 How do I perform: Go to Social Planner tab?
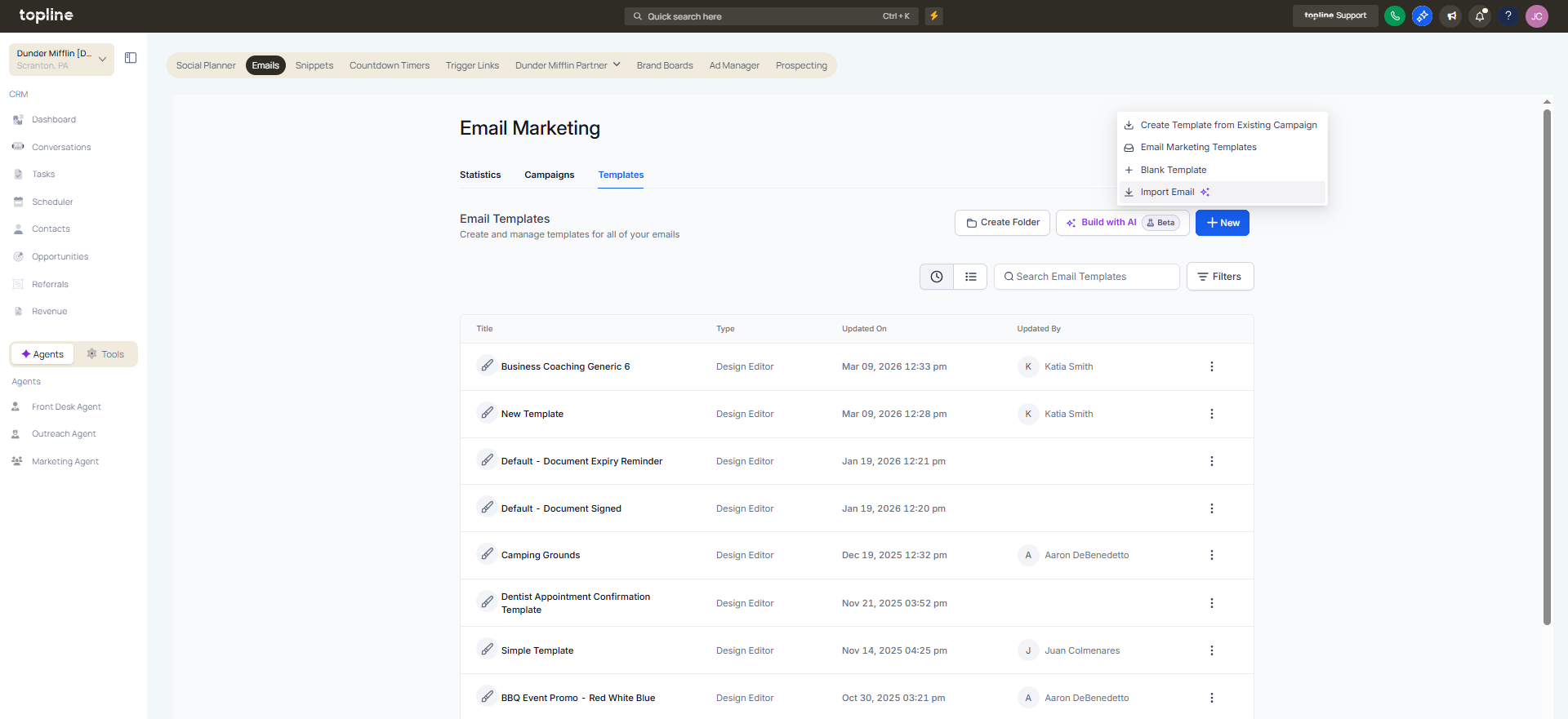206,65
